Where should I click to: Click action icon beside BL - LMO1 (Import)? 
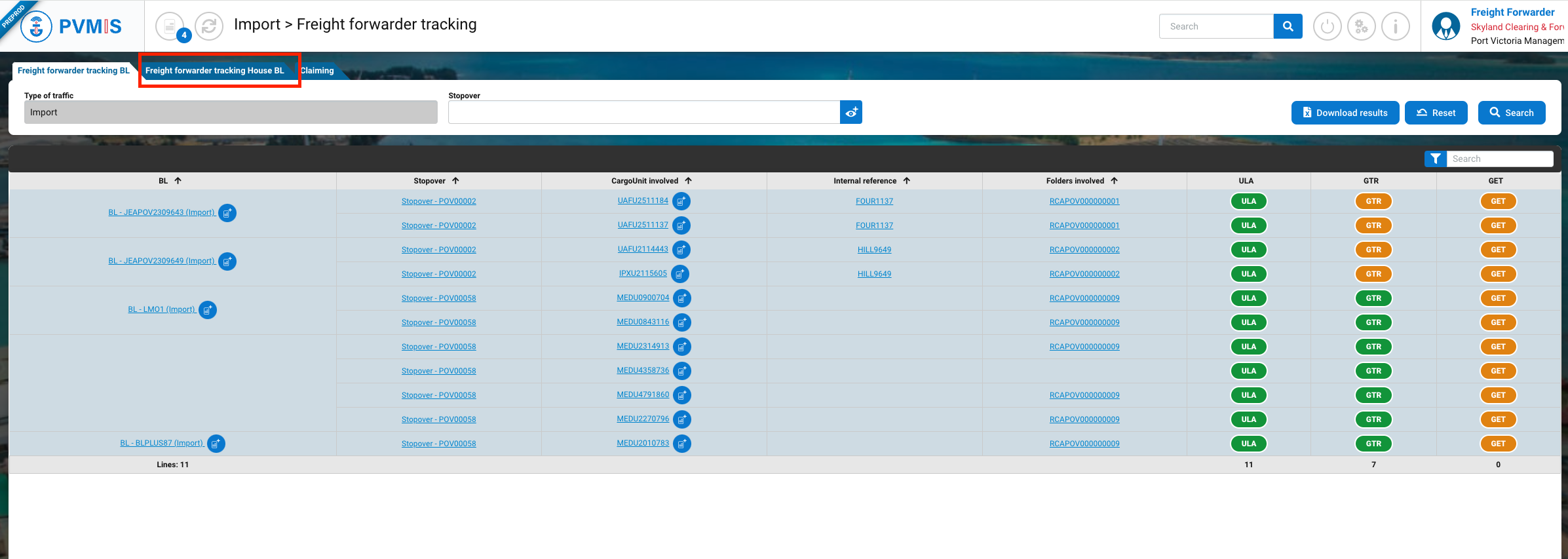pos(208,310)
